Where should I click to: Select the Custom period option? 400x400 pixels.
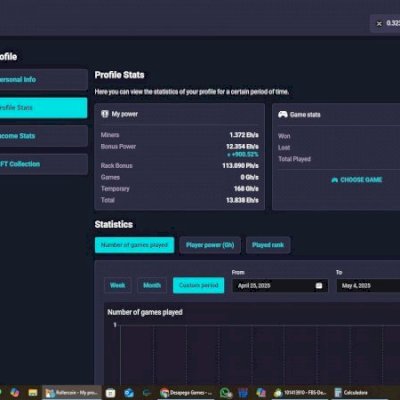(x=199, y=285)
